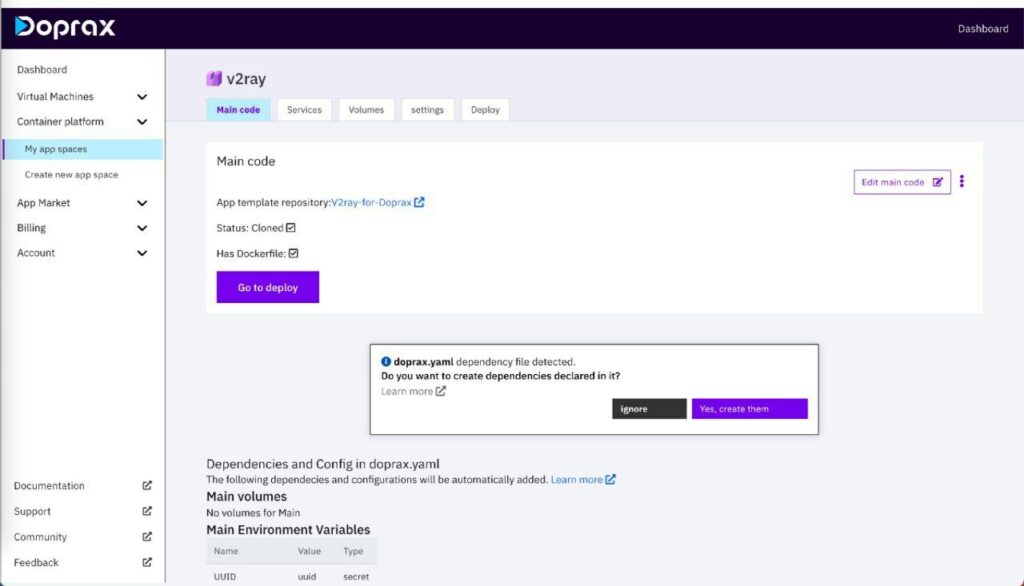Switch to the Main code tab
The width and height of the screenshot is (1024, 586).
point(238,110)
